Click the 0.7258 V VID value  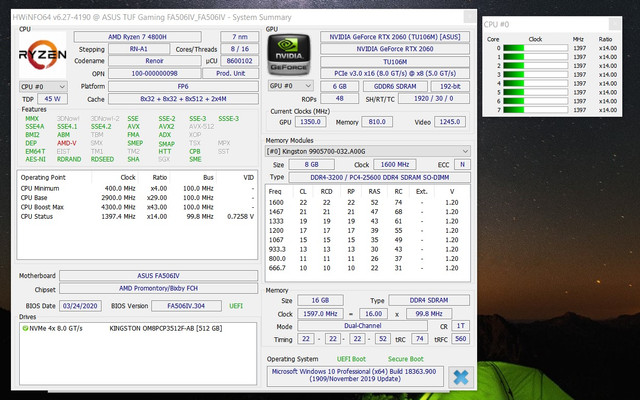point(240,217)
